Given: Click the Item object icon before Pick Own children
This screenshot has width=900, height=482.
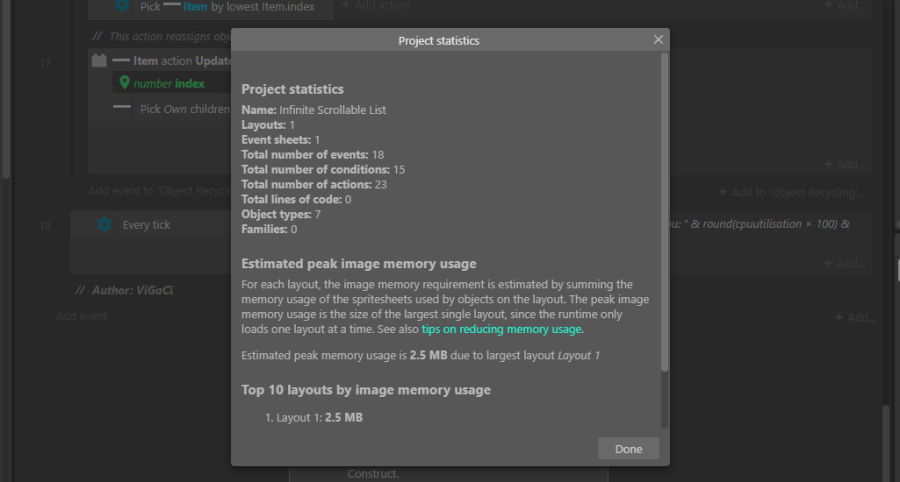Looking at the screenshot, I should click(x=122, y=108).
